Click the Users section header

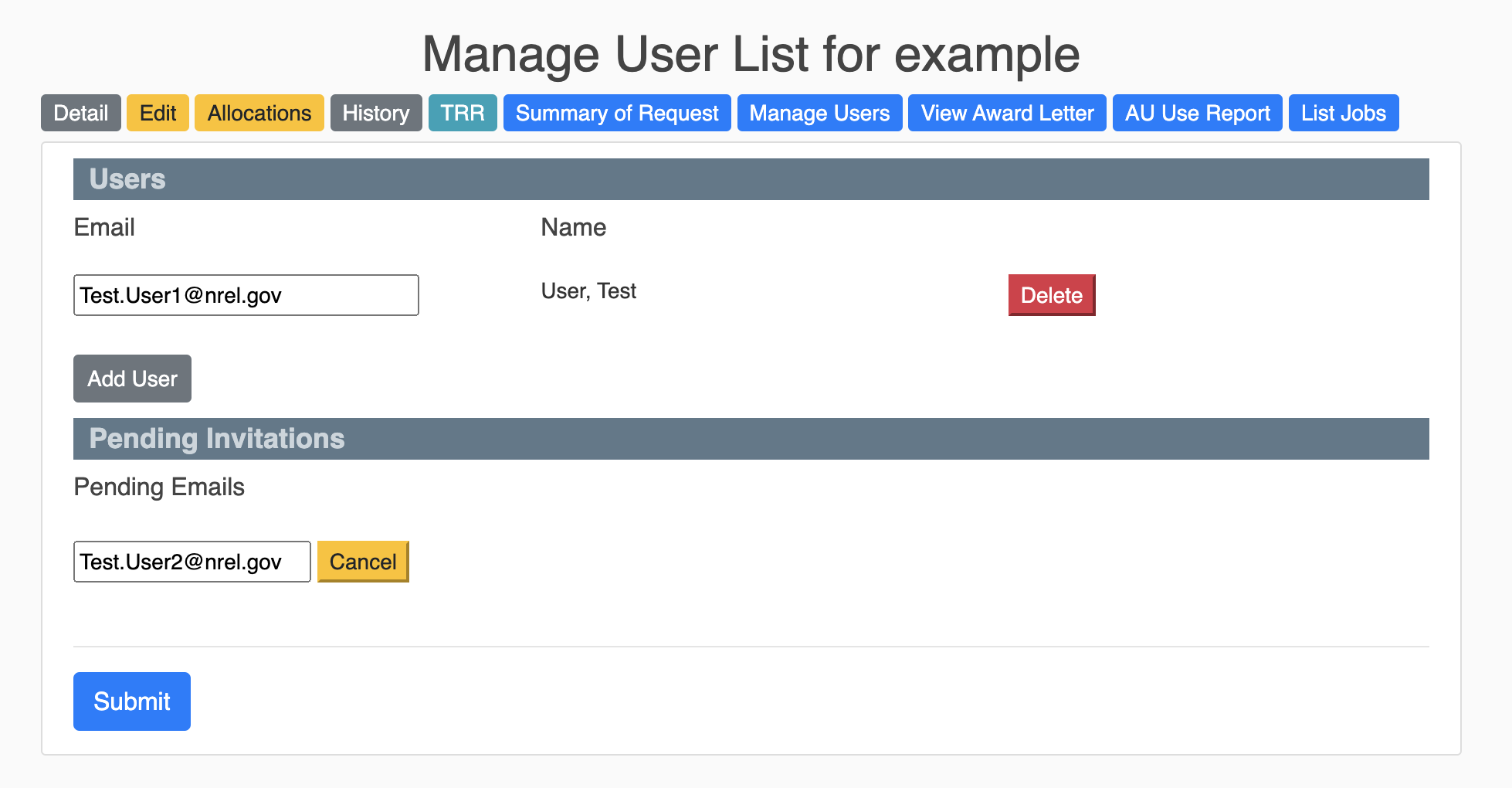(x=127, y=179)
